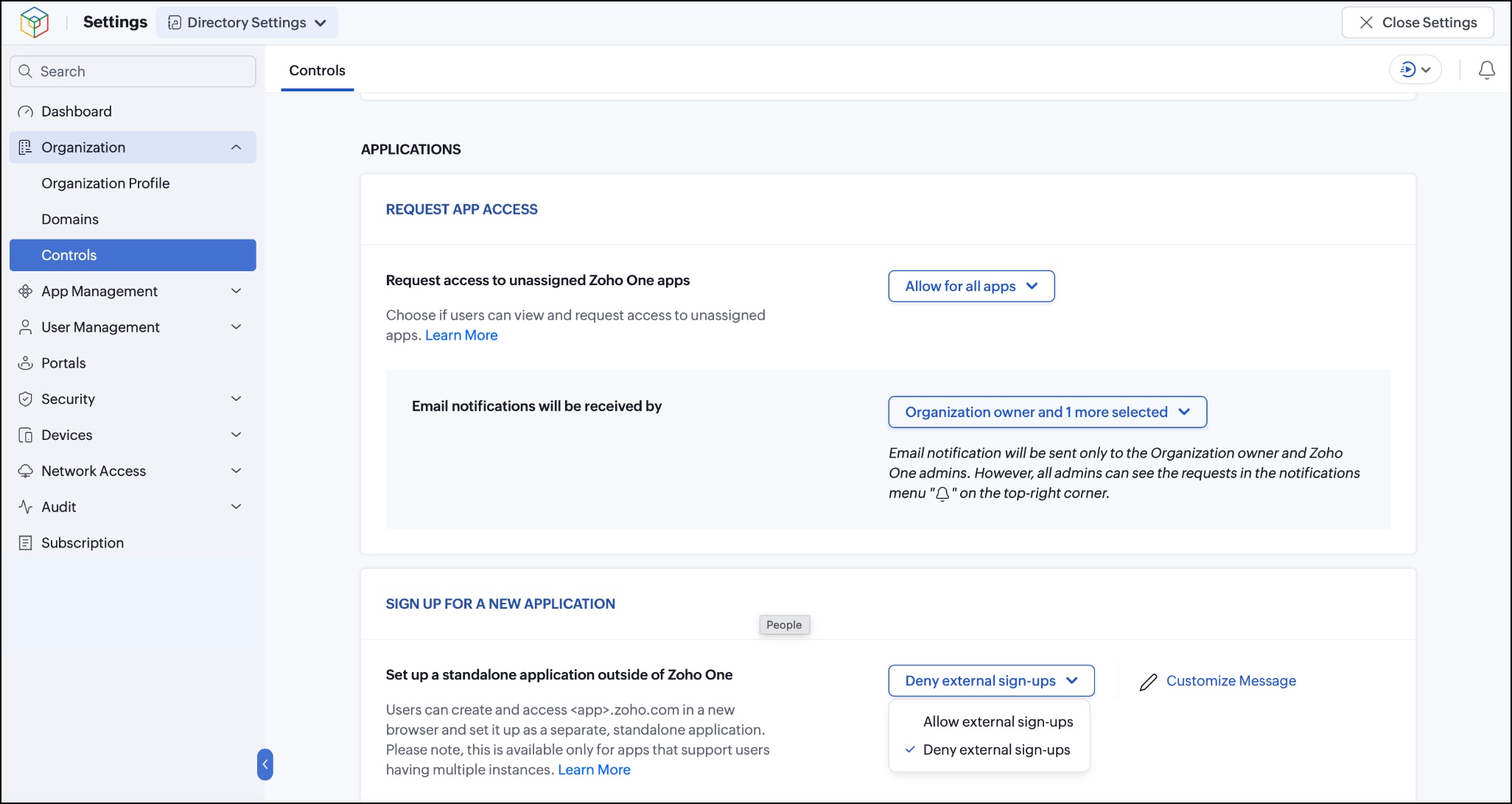
Task: Click the Zoho One cube logo
Action: tap(34, 22)
